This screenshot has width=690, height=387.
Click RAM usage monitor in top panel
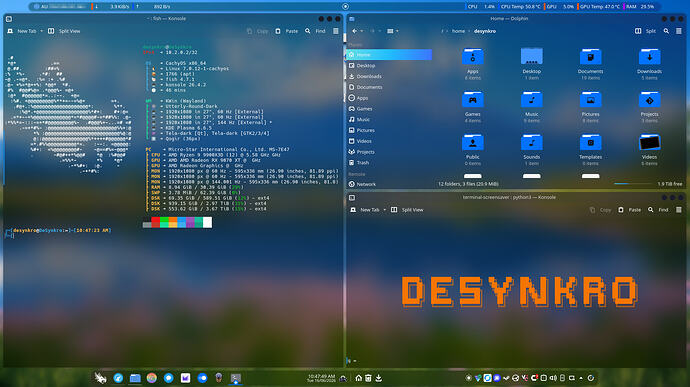pos(640,7)
